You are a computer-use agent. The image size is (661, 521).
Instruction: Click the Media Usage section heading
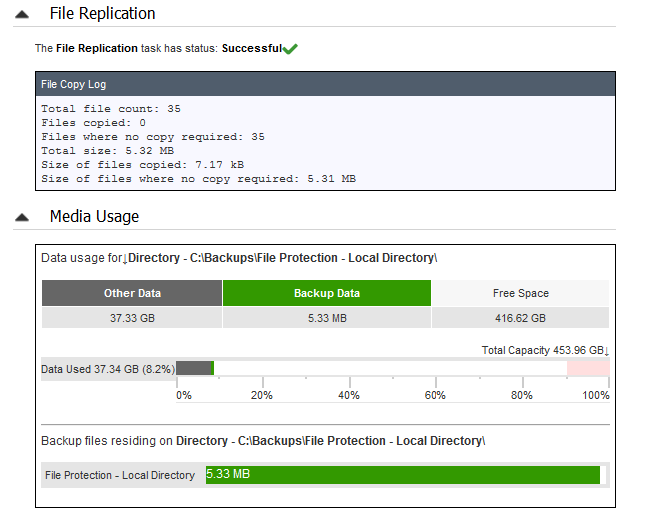click(94, 217)
